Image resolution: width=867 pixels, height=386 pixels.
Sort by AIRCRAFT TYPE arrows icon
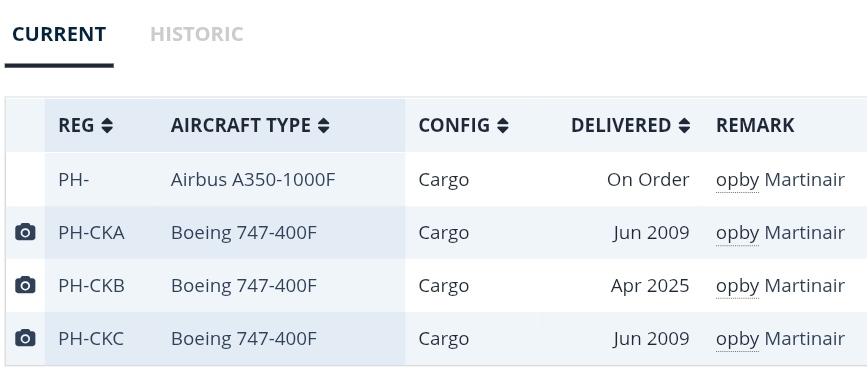(x=323, y=126)
